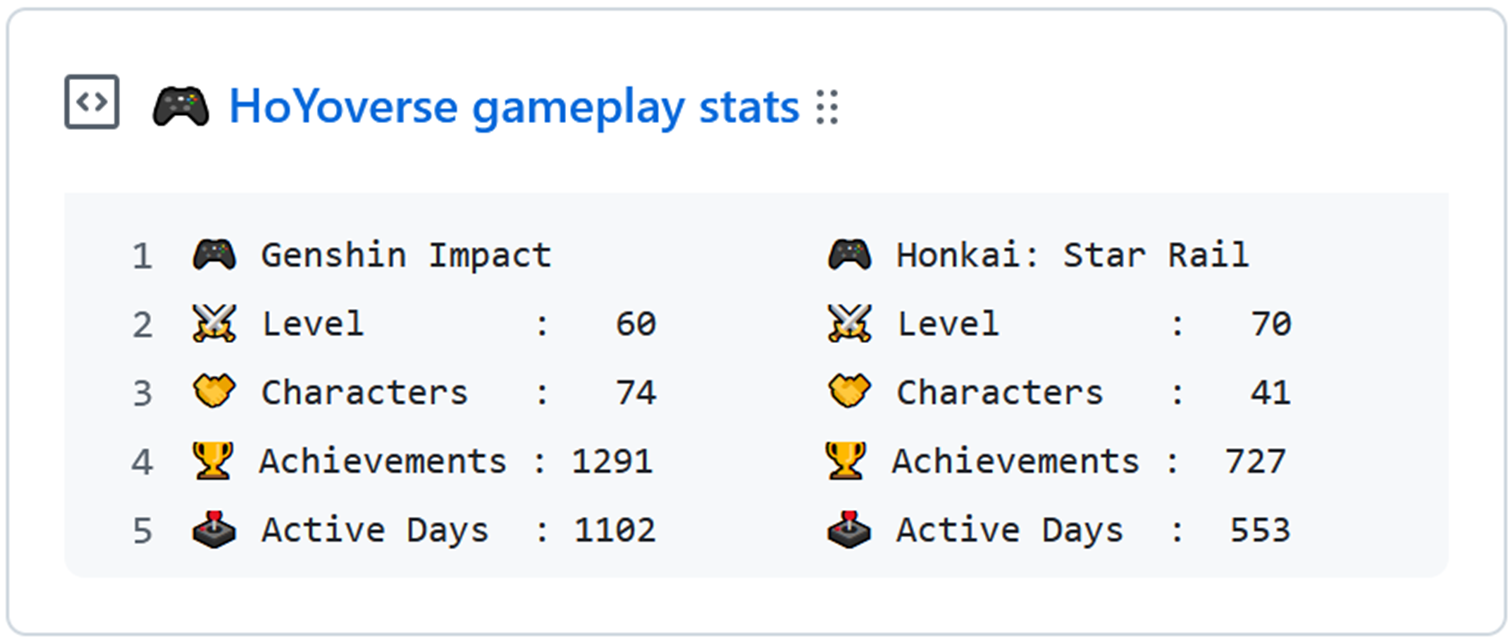Click the Honkai: Star Rail controller icon
This screenshot has width=1512, height=643.
(849, 255)
